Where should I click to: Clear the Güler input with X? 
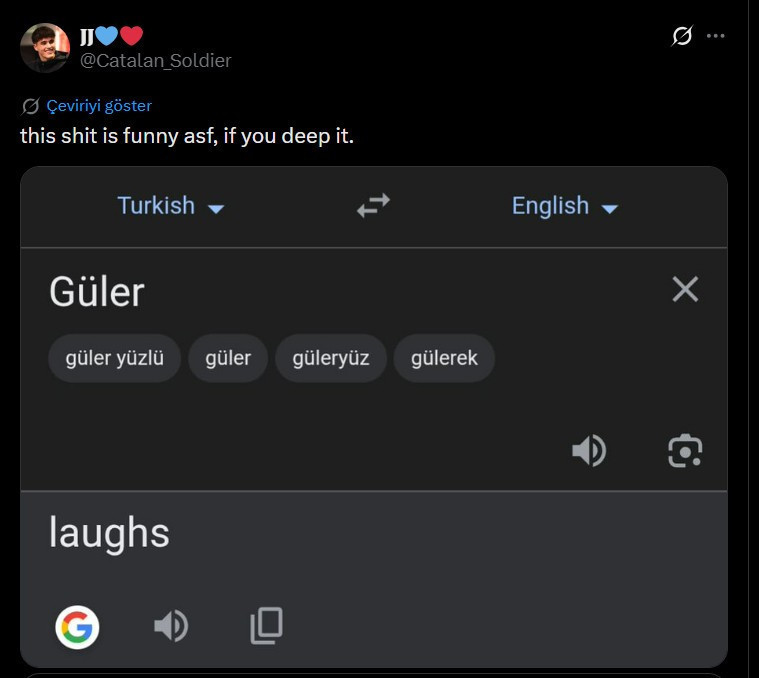click(x=685, y=290)
